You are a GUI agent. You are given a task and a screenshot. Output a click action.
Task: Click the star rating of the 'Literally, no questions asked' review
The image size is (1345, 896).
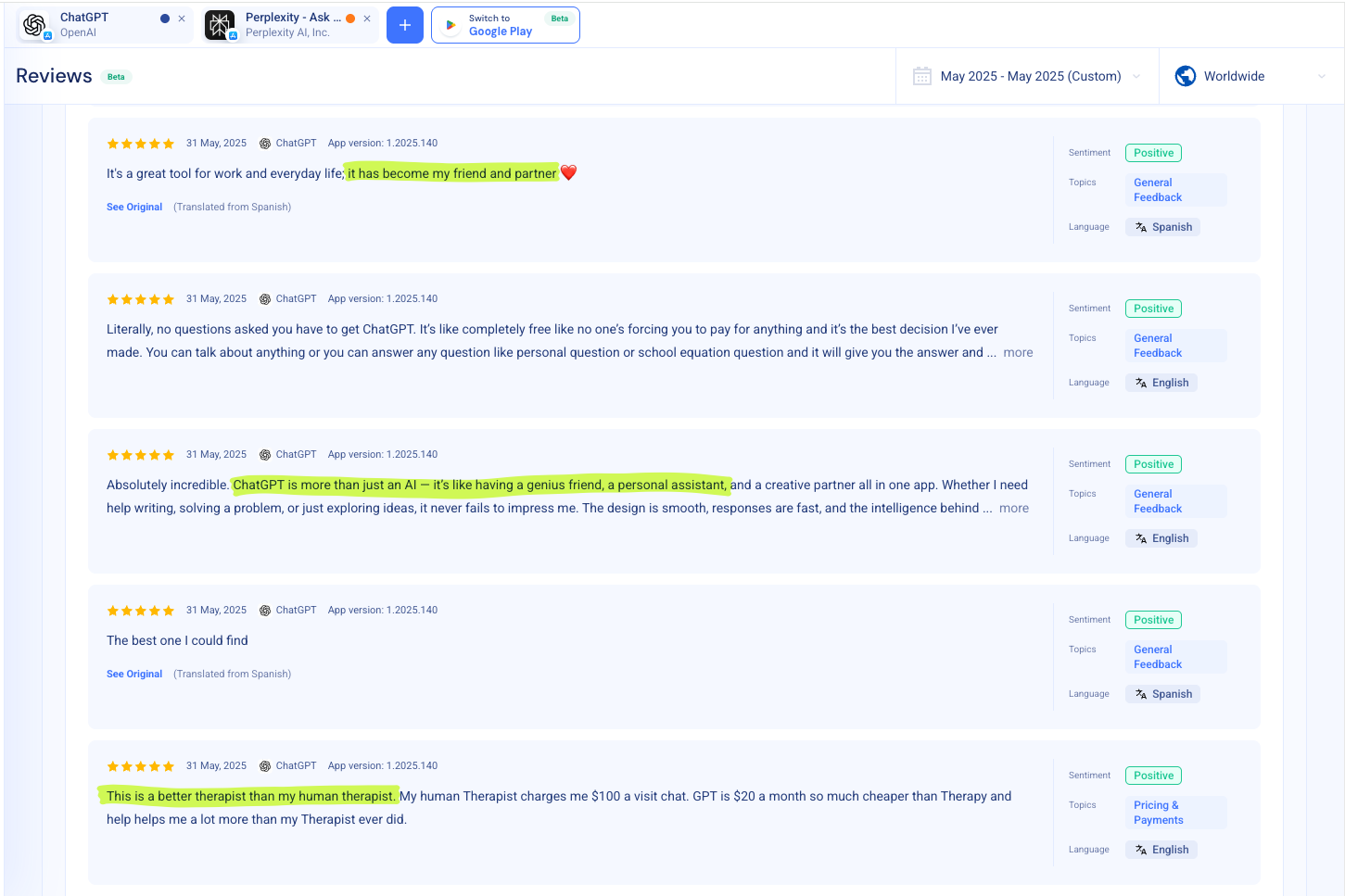[x=141, y=299]
